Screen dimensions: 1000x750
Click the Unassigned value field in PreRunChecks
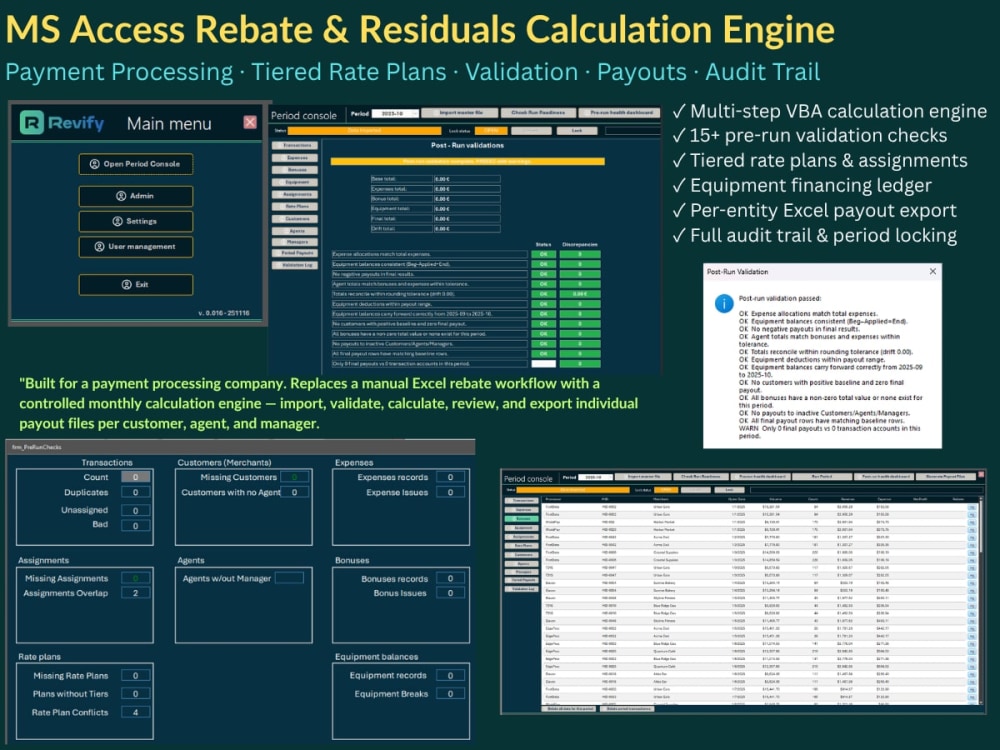pyautogui.click(x=135, y=510)
